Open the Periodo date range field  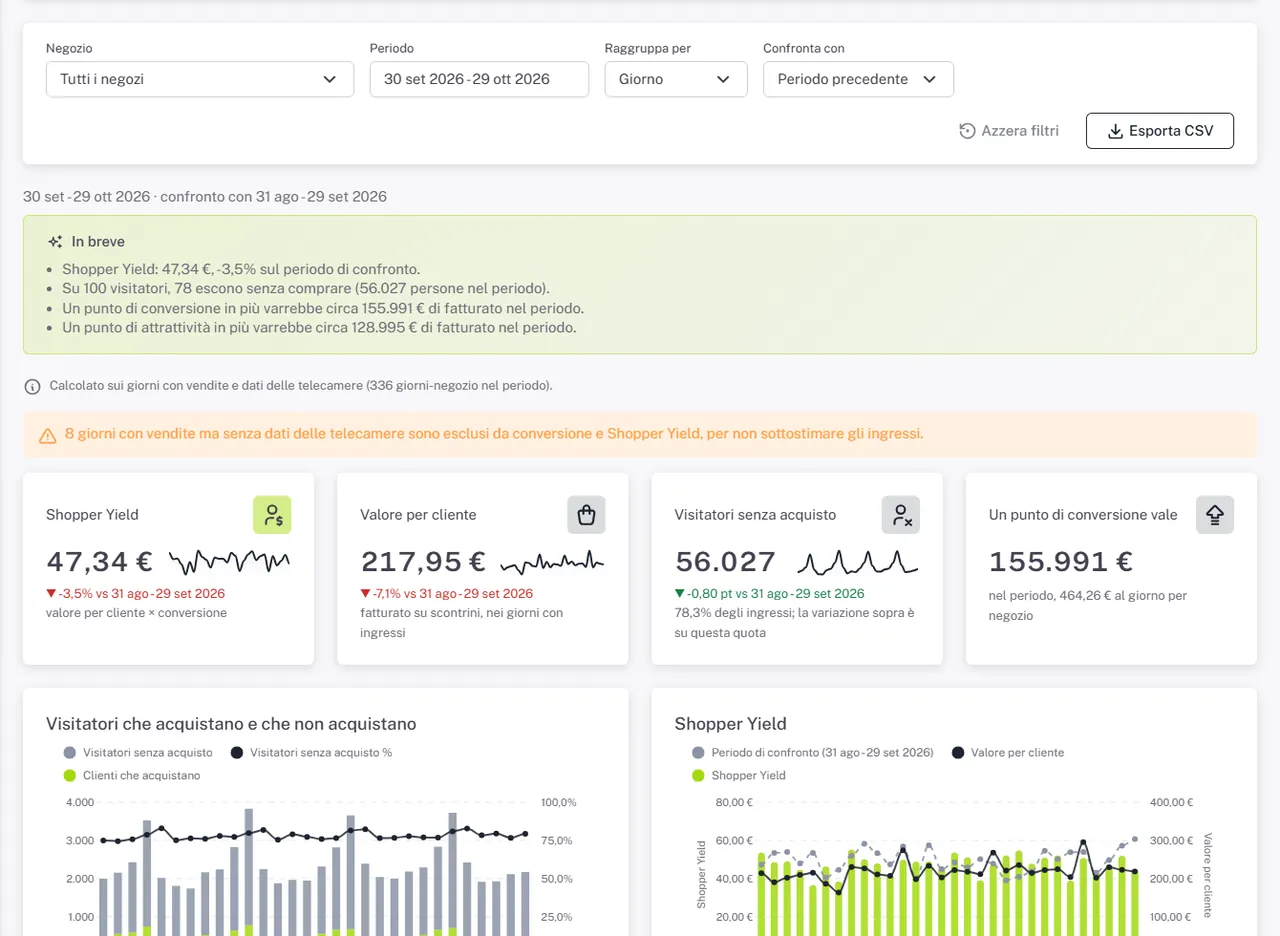[479, 79]
